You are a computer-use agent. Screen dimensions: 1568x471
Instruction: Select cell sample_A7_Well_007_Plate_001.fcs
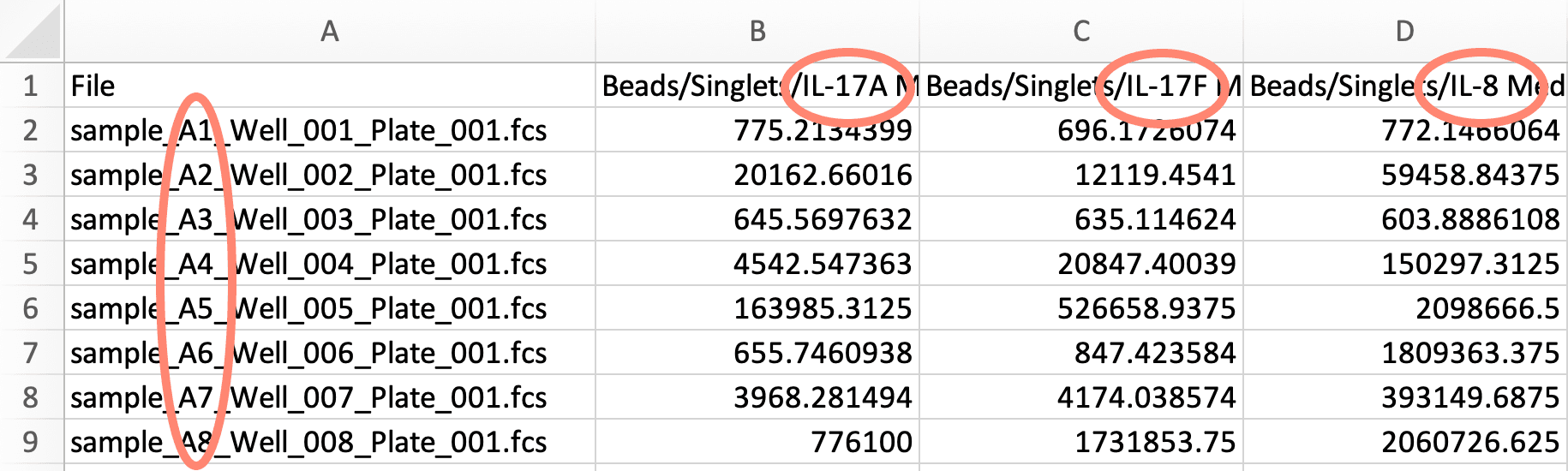(x=330, y=397)
